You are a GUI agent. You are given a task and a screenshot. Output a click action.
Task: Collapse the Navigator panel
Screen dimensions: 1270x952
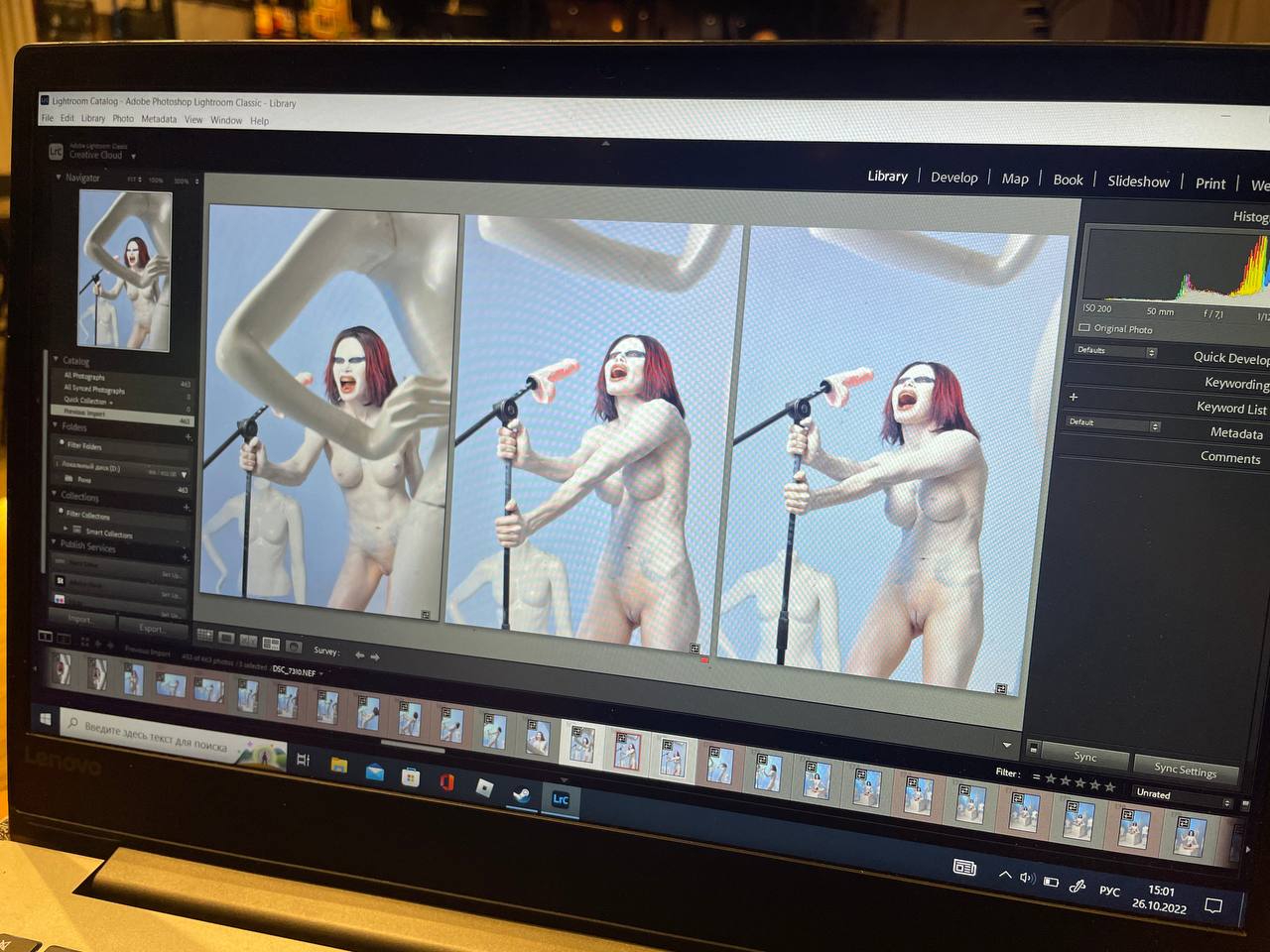pos(58,177)
